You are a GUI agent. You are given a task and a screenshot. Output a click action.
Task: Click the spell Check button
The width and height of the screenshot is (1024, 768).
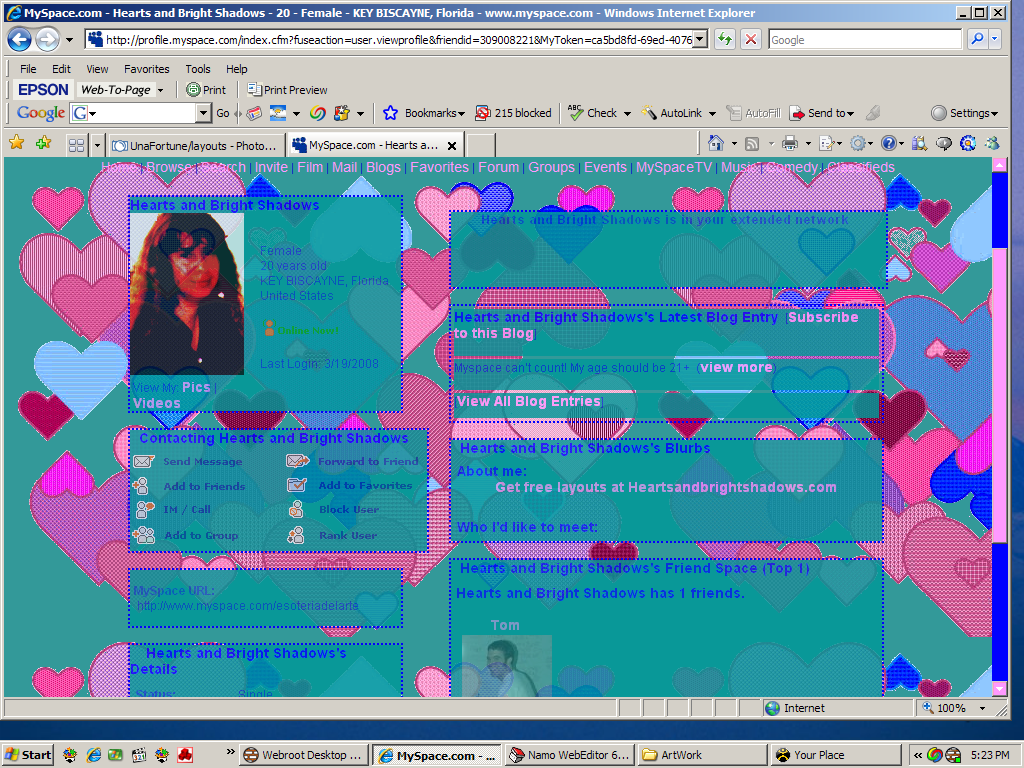pos(593,113)
